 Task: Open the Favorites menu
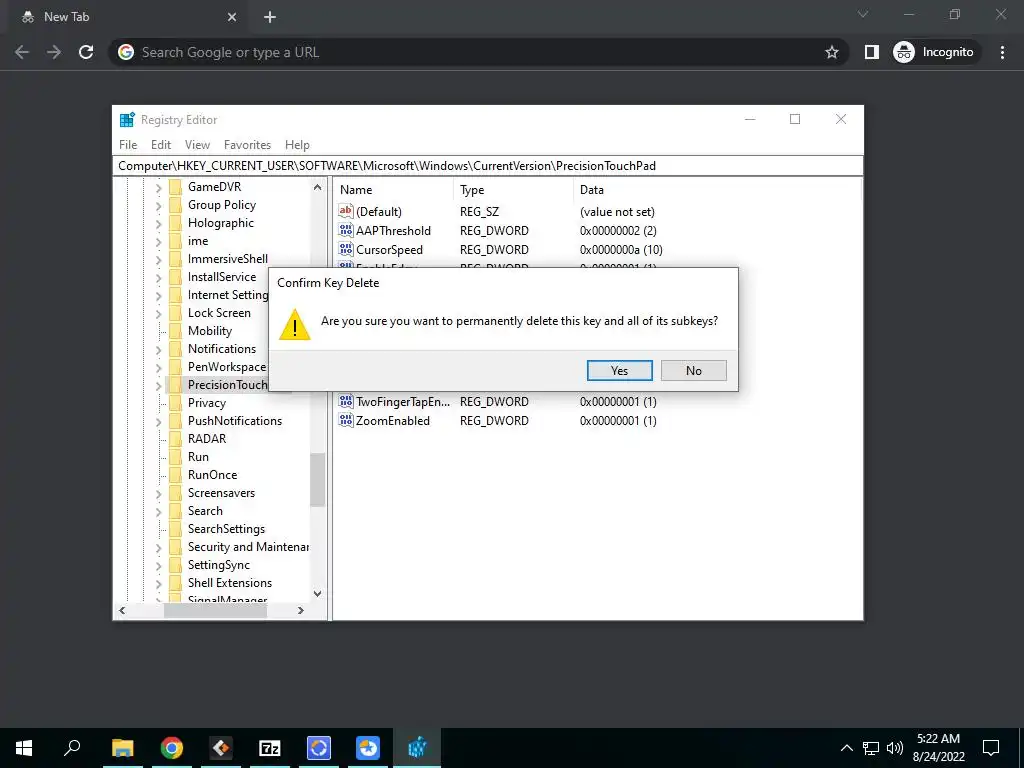tap(247, 145)
